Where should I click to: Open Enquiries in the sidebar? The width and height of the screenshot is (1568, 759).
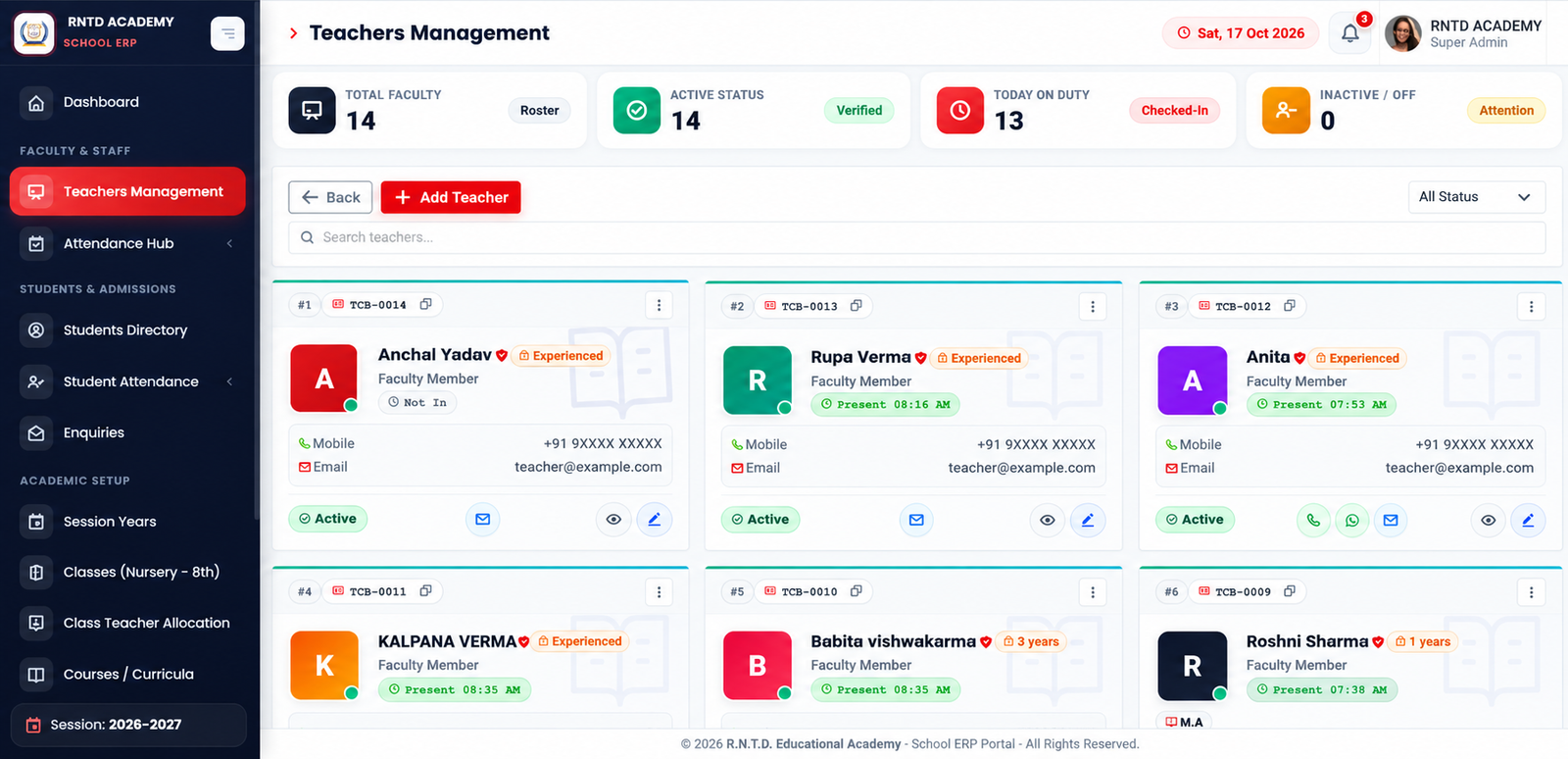127,432
